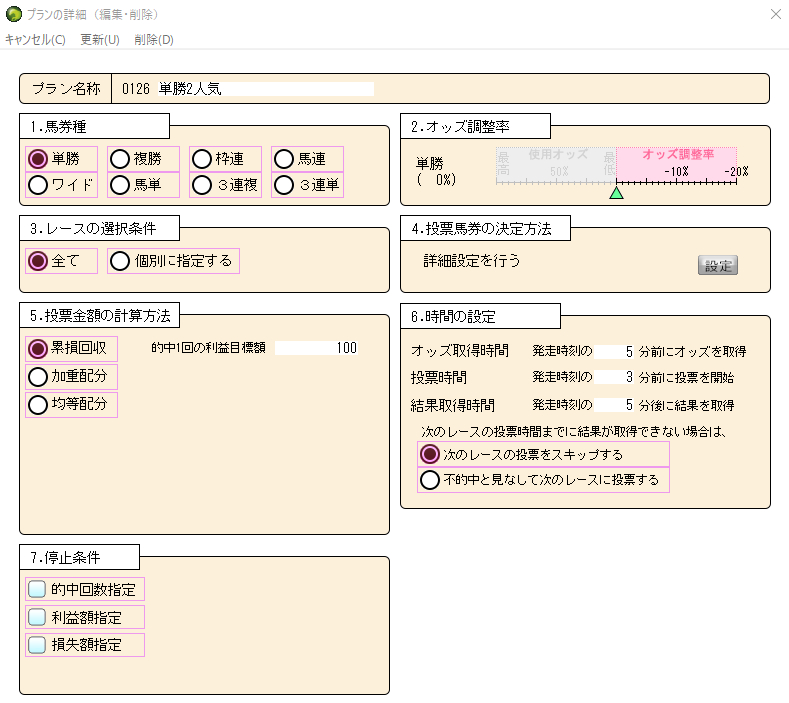Click the 単勝 ( 0%) odds label

tap(436, 171)
